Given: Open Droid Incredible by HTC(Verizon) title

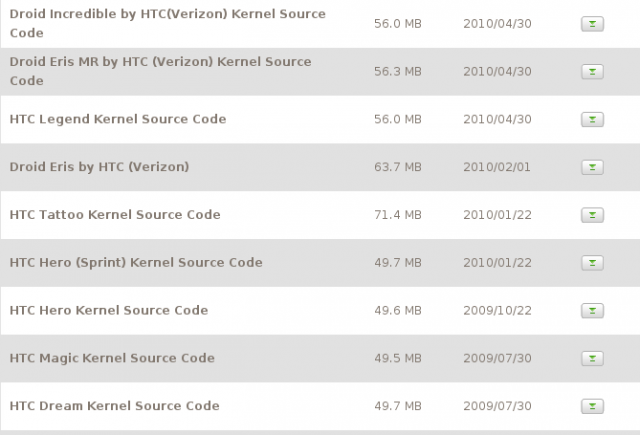Looking at the screenshot, I should pos(167,23).
